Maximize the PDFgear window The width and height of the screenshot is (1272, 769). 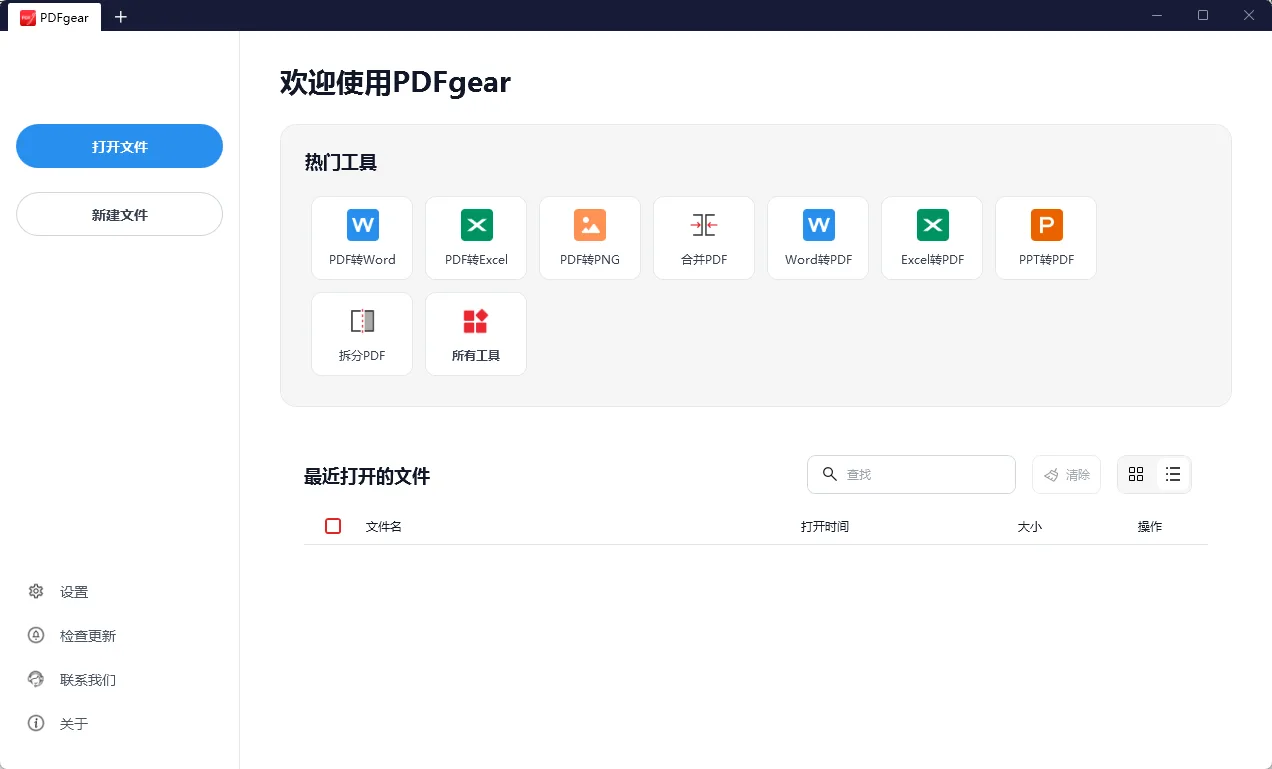pyautogui.click(x=1203, y=15)
